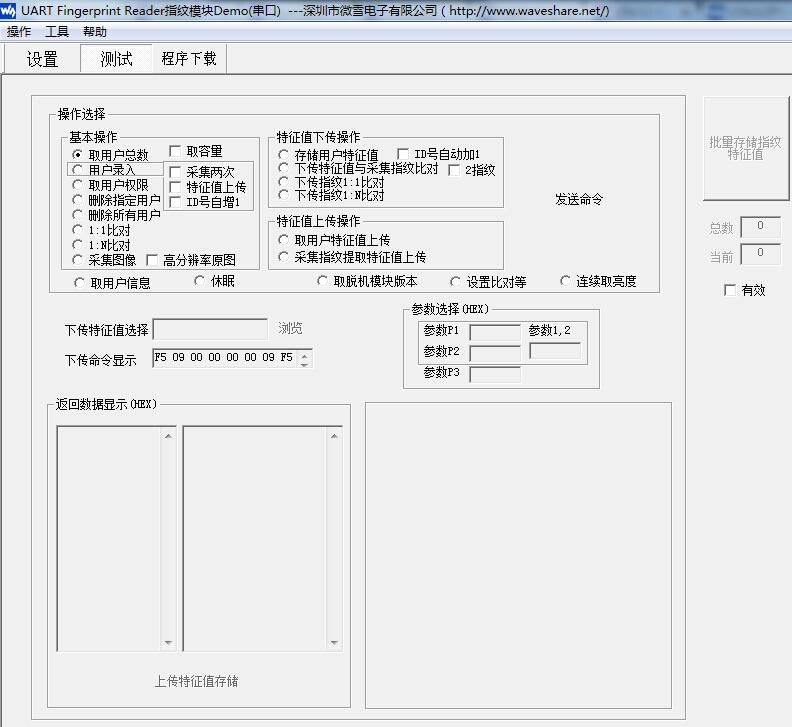Click the 当前 value field

tap(760, 254)
